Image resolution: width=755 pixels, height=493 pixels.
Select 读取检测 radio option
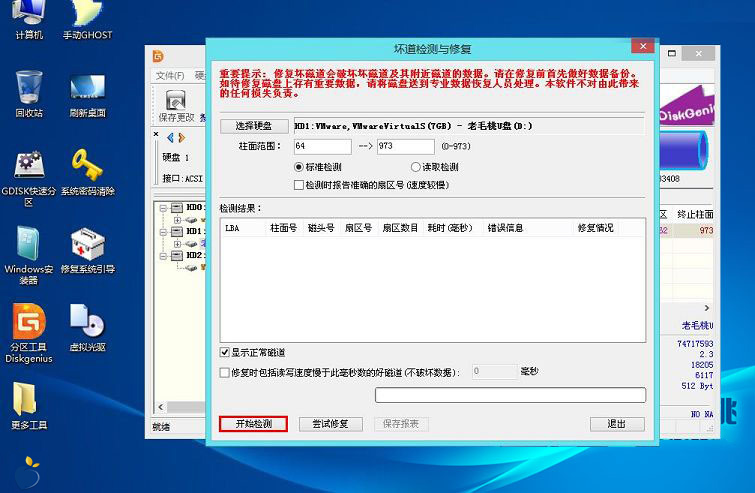point(435,167)
